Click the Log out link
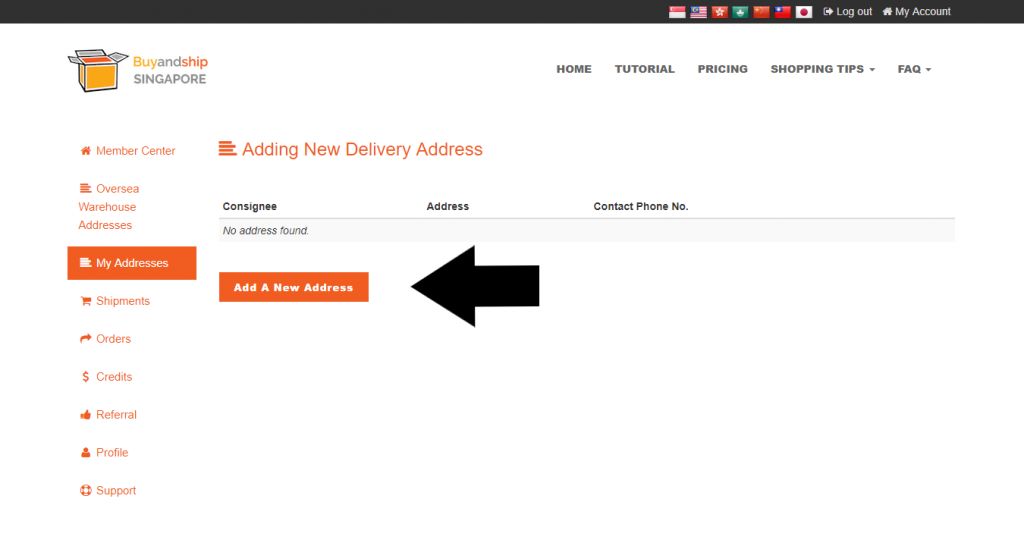This screenshot has width=1024, height=549. [x=847, y=12]
